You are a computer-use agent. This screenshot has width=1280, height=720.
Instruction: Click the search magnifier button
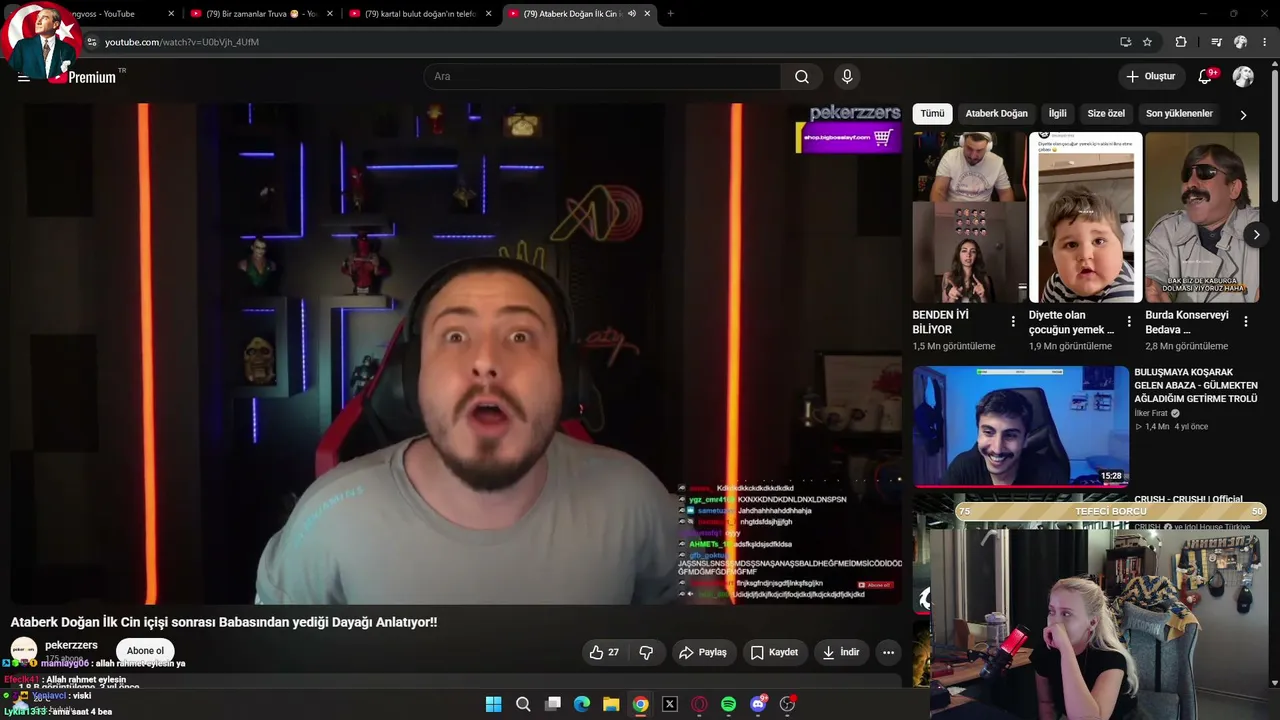[x=802, y=77]
